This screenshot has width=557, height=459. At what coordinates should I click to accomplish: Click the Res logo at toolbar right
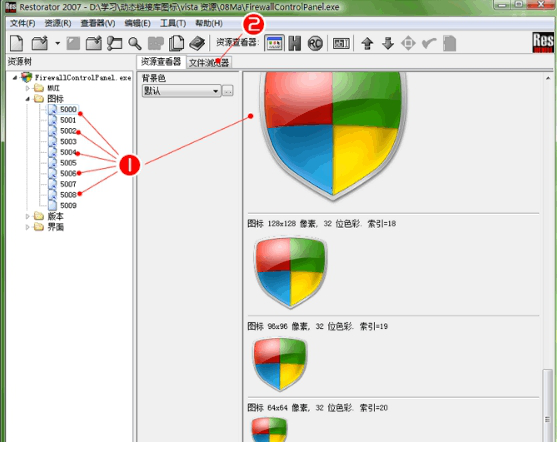(x=543, y=43)
